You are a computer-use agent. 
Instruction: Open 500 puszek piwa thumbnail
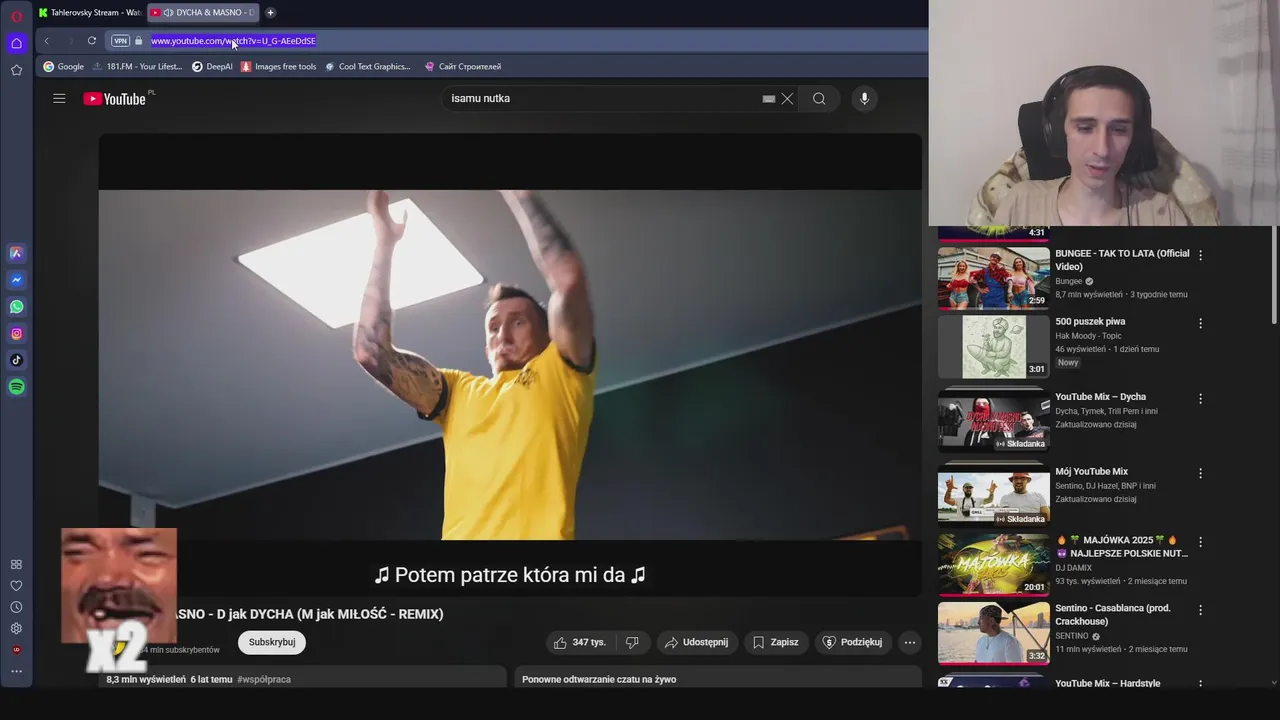point(994,346)
